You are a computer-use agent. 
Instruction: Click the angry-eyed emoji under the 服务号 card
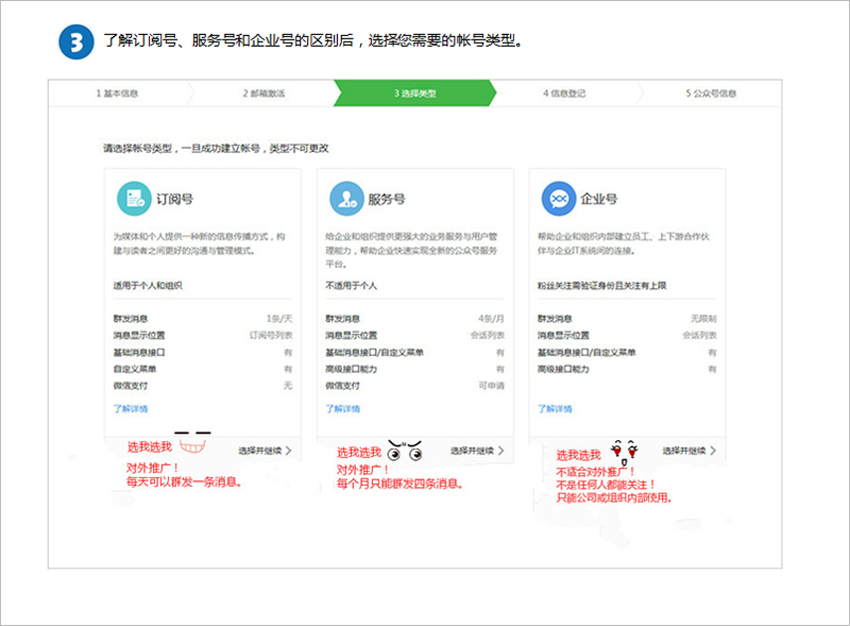[405, 450]
